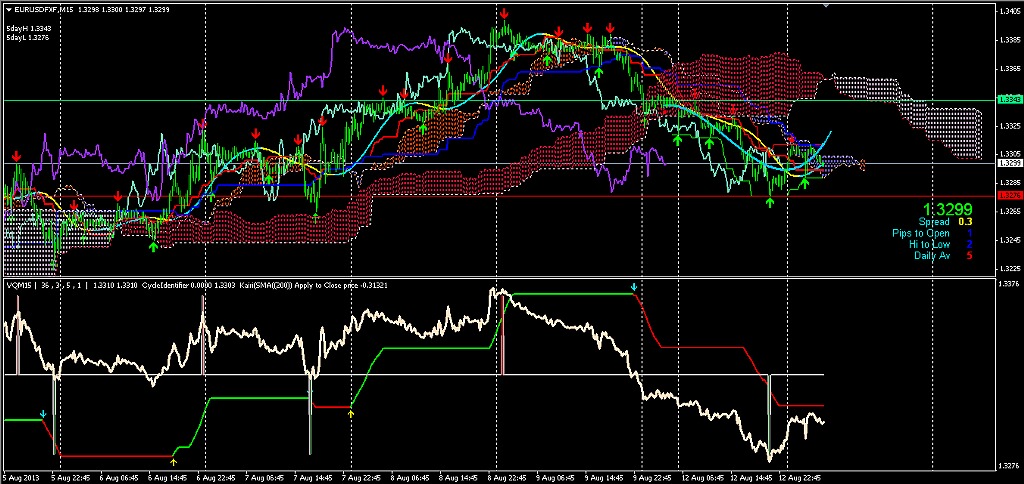Click the yellow 0.3 spread value
The image size is (1024, 484).
click(x=967, y=222)
